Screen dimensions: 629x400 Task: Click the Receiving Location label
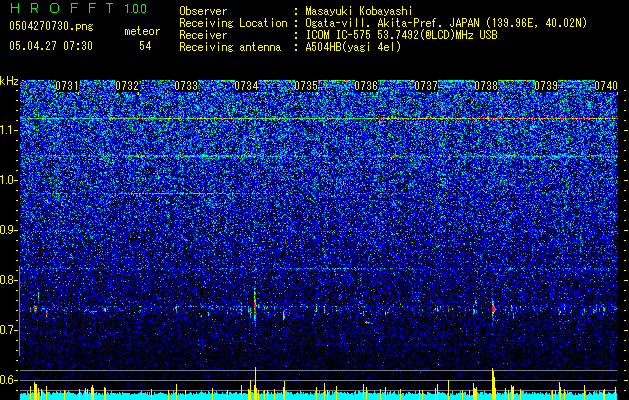coord(233,23)
